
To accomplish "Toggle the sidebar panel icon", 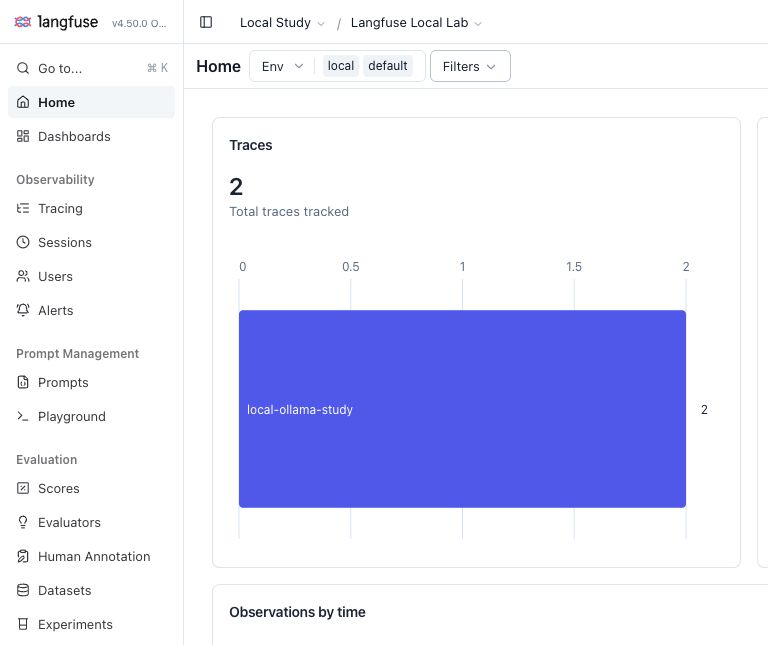I will click(206, 22).
